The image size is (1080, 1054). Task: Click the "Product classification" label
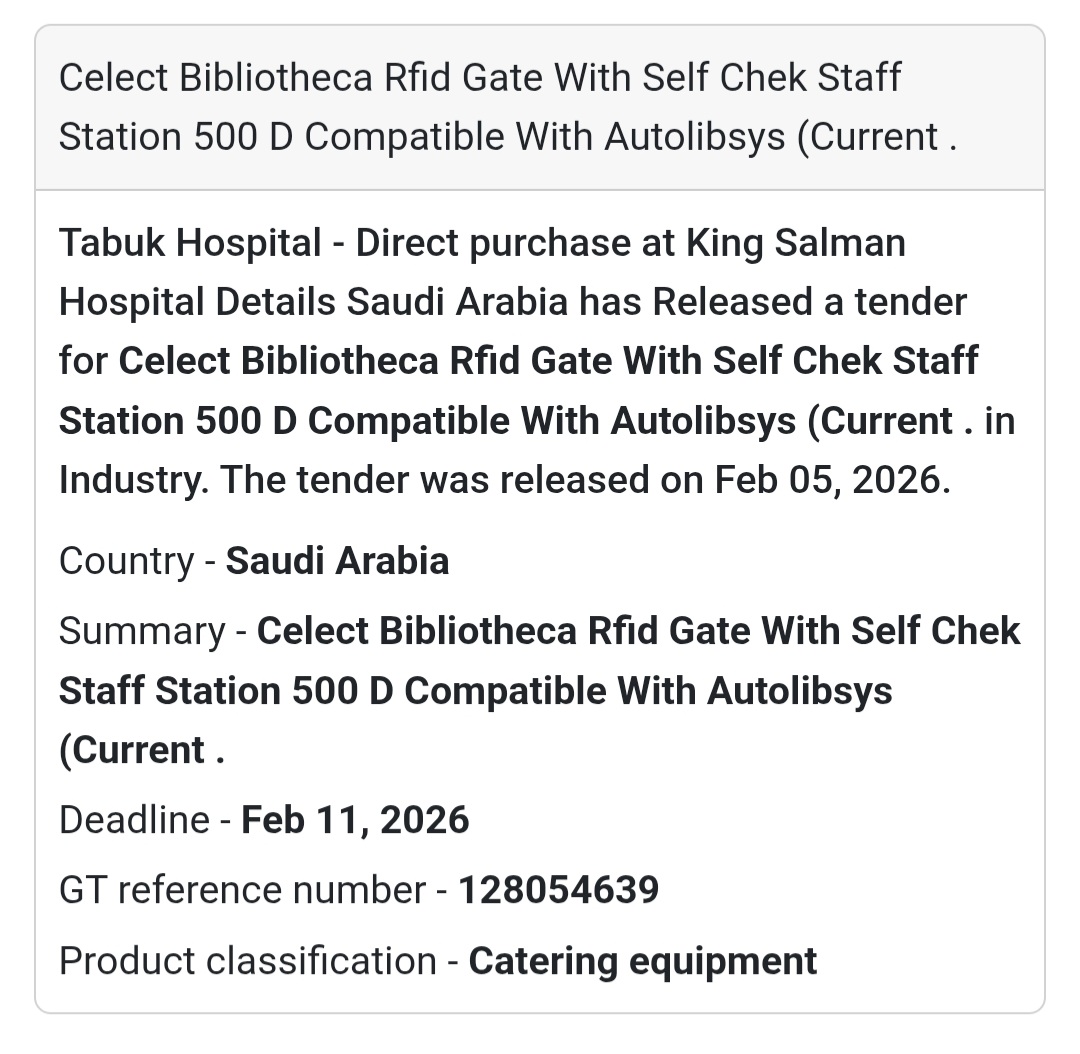pos(247,961)
